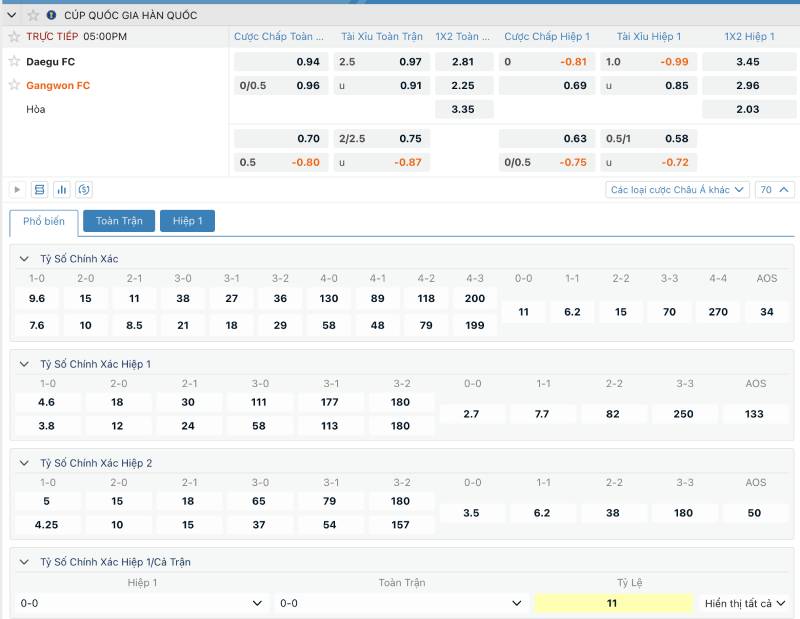Viewport: 800px width, 619px height.
Task: Open the scoreboard layout icon
Action: 40,189
